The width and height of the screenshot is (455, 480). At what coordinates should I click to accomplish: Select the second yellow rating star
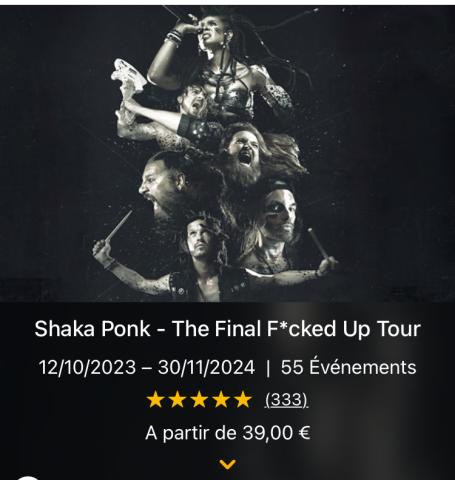[177, 400]
